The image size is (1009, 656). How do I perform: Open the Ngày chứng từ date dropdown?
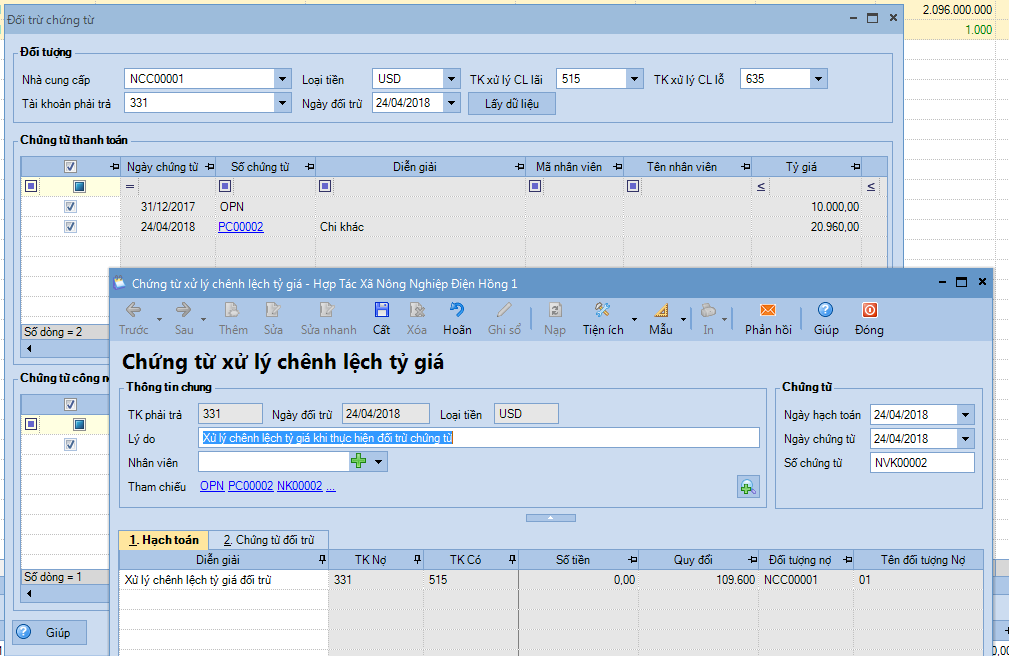pos(966,439)
